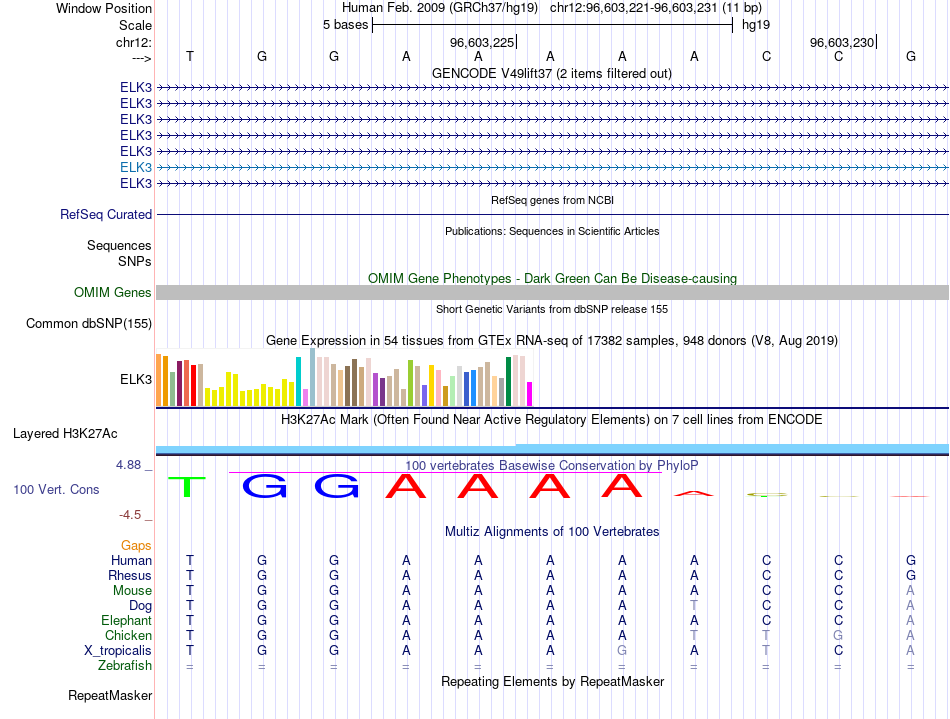
Task: Click the pale G in the X_tropicalis row
Action: click(x=622, y=651)
